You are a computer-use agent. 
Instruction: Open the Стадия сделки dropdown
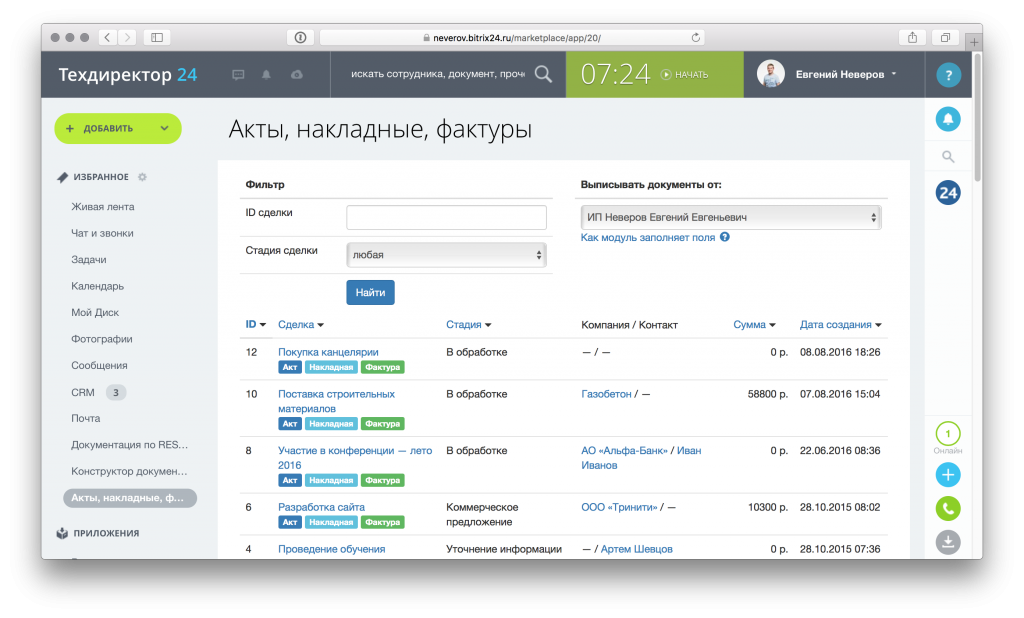pos(446,255)
